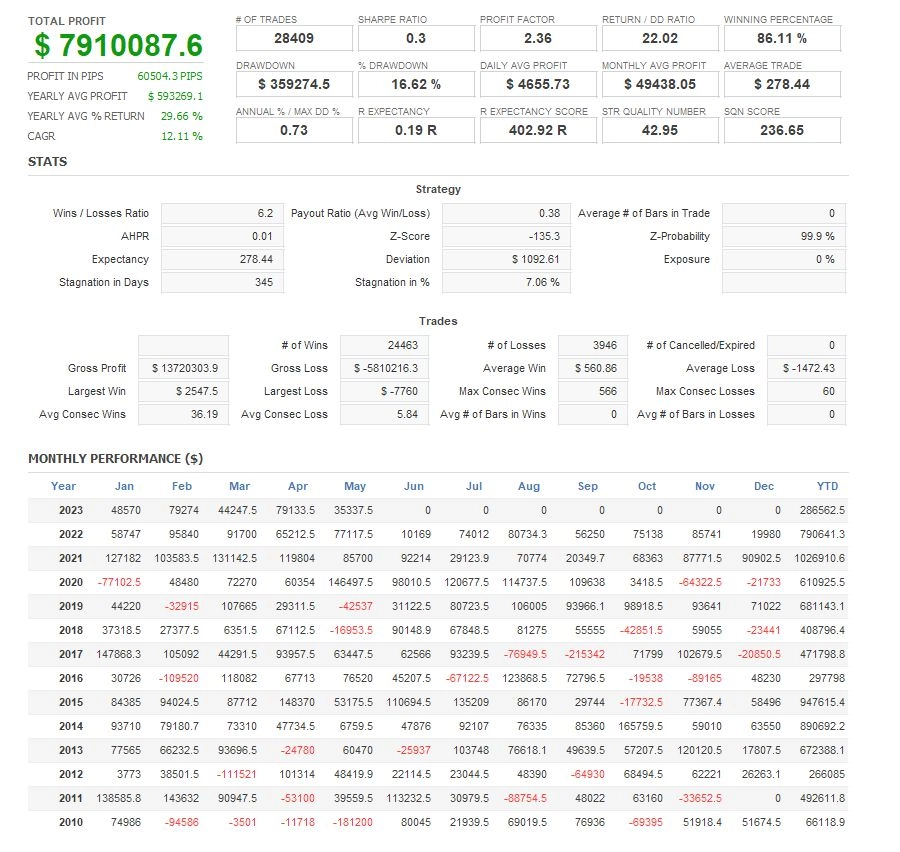Select 2017 September loss -215342
Viewport: 900px width, 852px height.
[x=585, y=655]
